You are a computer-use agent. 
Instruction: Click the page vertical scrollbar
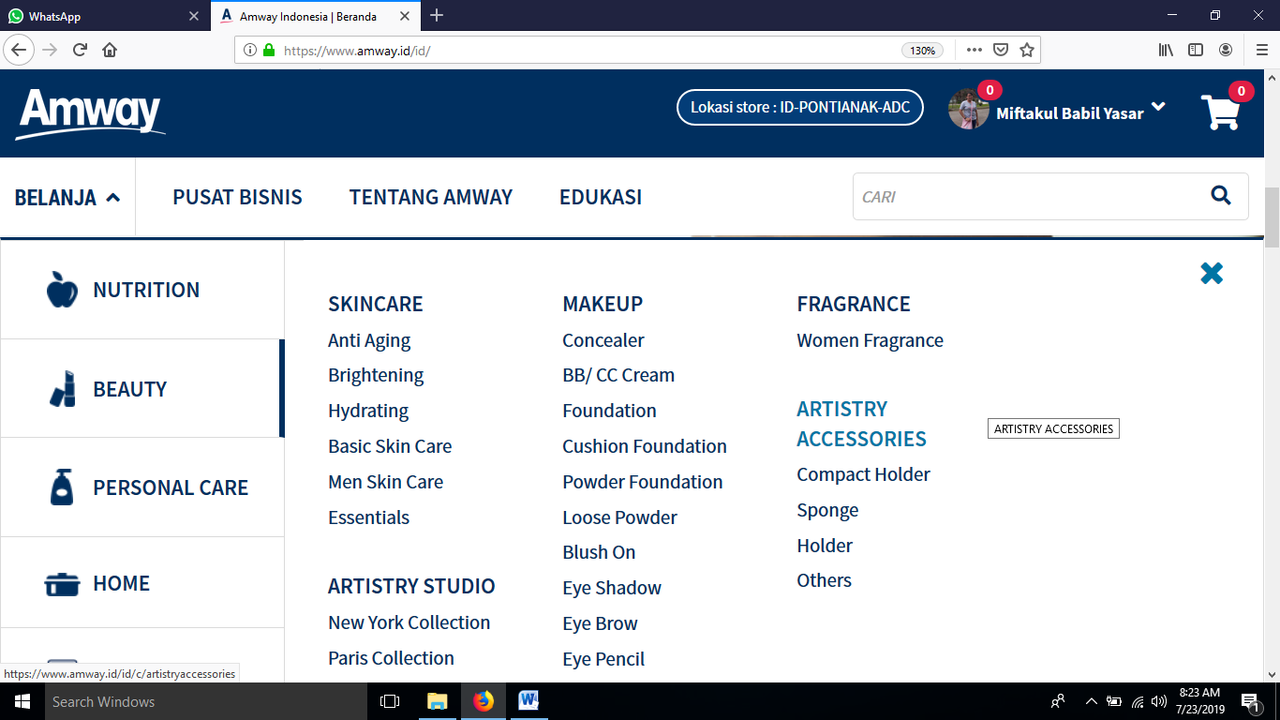tap(1272, 217)
